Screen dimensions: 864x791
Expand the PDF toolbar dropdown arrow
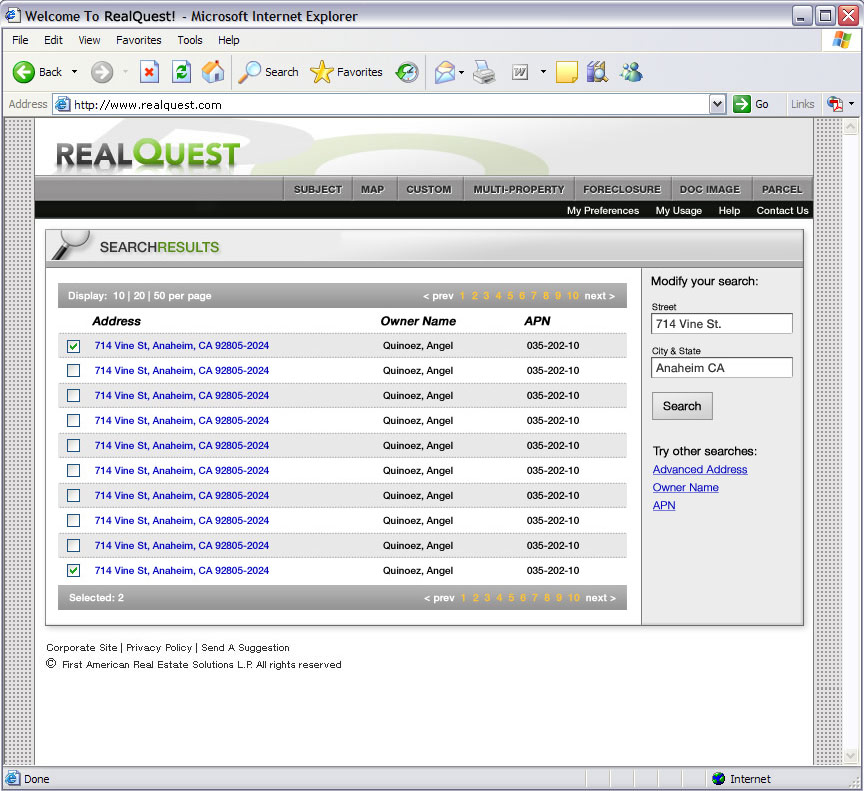851,104
